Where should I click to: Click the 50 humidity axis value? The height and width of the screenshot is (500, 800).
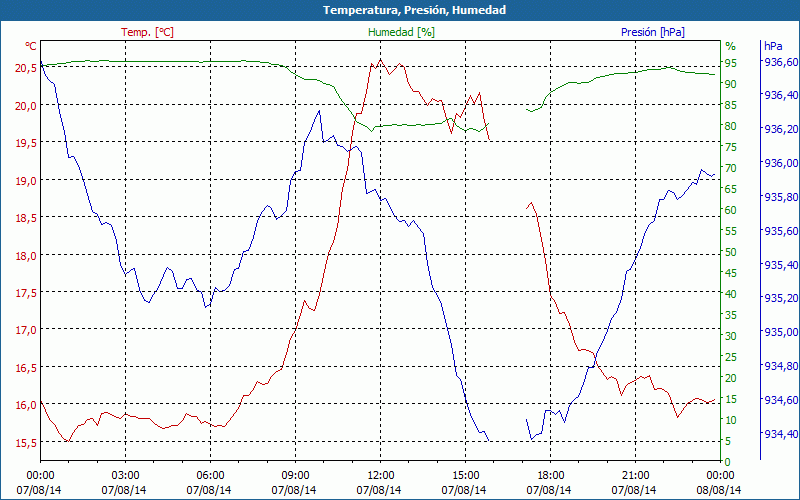pos(731,252)
